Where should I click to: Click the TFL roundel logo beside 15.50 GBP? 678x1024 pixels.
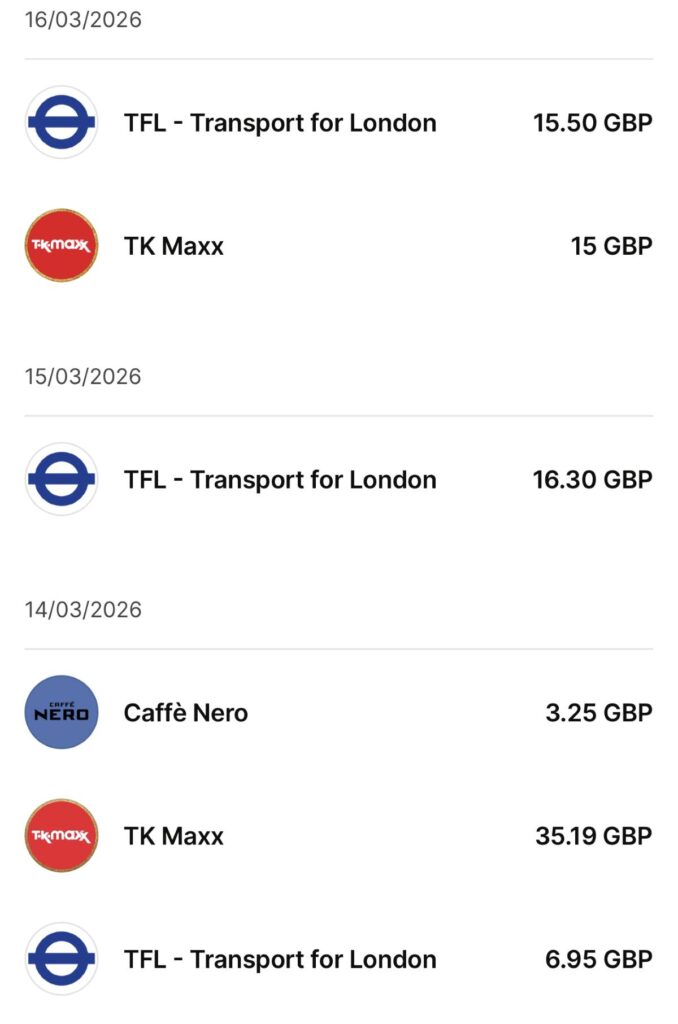(61, 123)
